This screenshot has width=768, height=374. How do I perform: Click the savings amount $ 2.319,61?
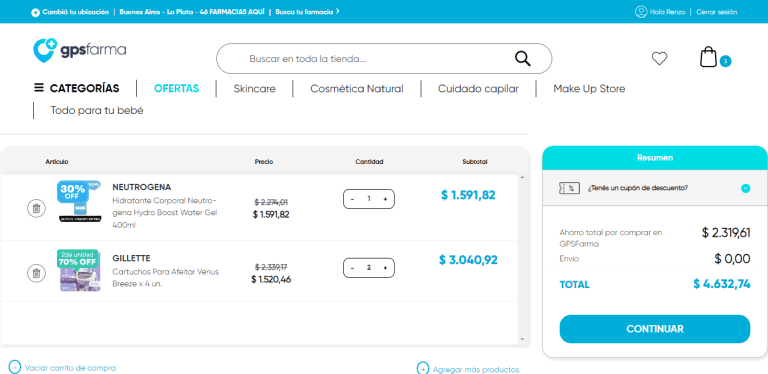click(x=725, y=233)
